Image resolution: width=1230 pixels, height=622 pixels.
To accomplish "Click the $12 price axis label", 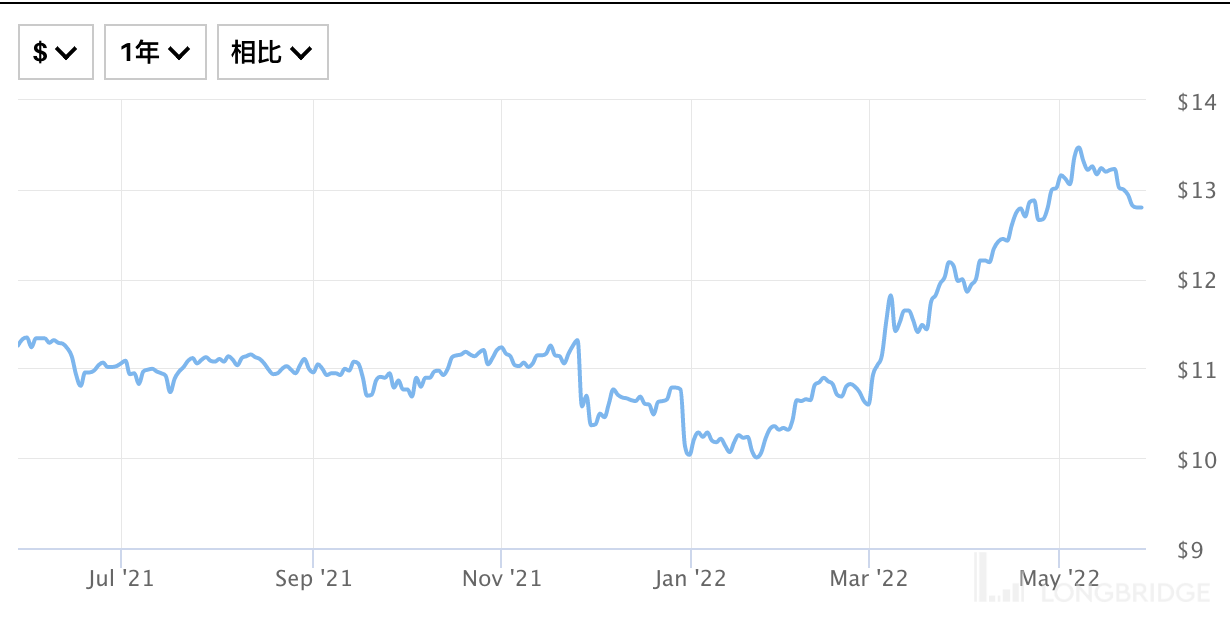I will coord(1197,280).
